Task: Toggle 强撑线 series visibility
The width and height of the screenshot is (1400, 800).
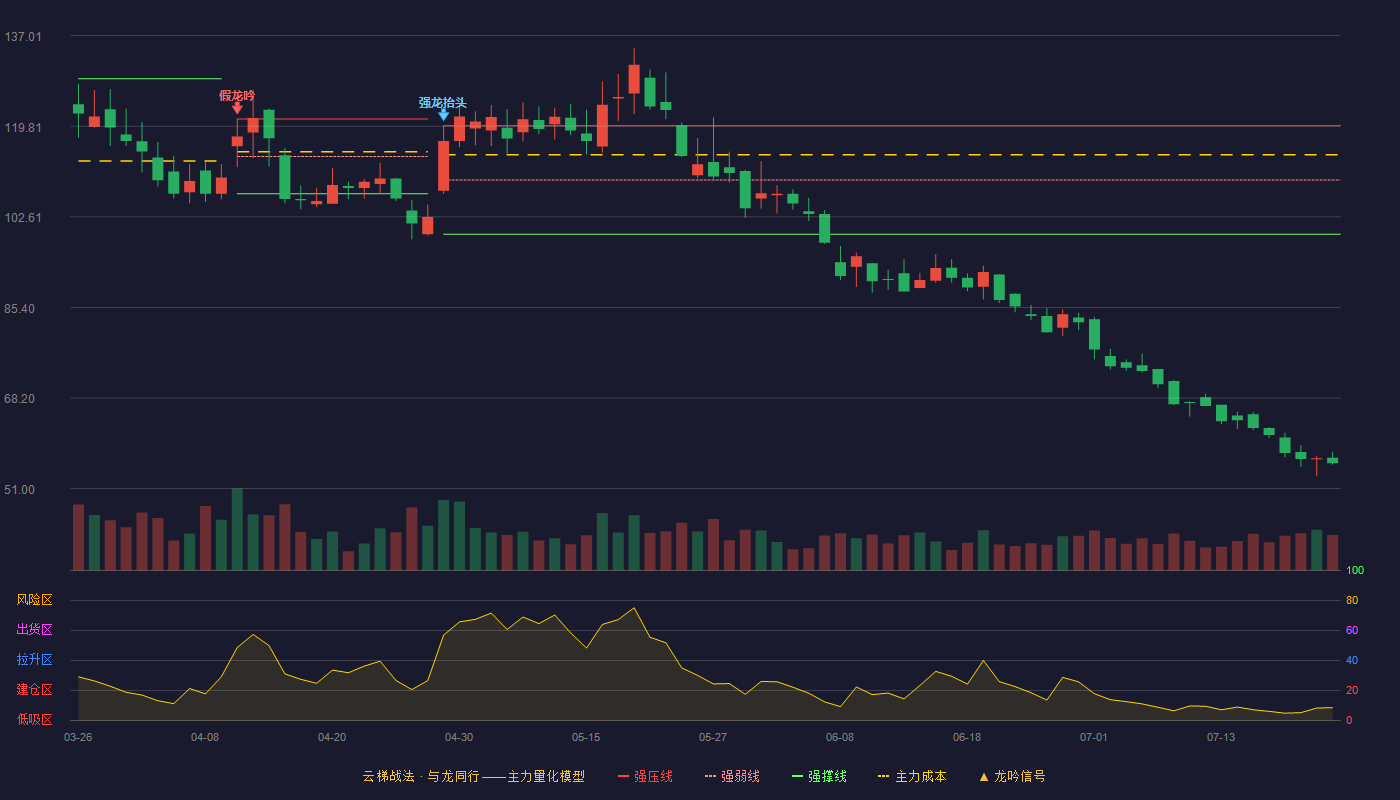Action: (819, 776)
